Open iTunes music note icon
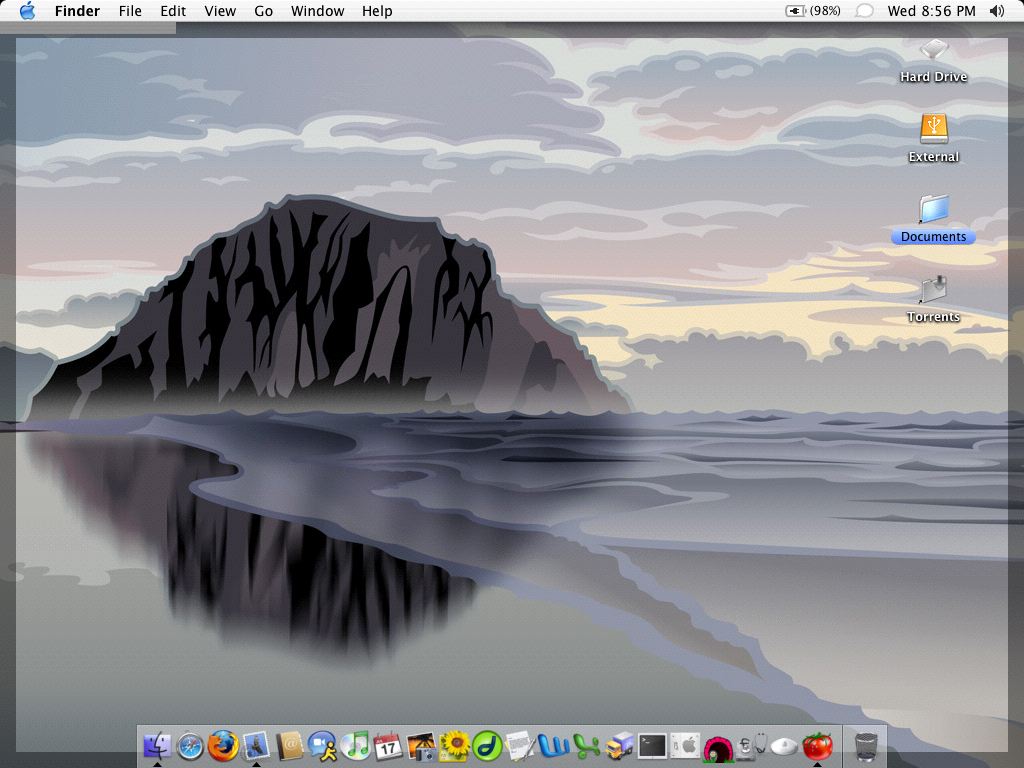Viewport: 1024px width, 768px height. 355,746
